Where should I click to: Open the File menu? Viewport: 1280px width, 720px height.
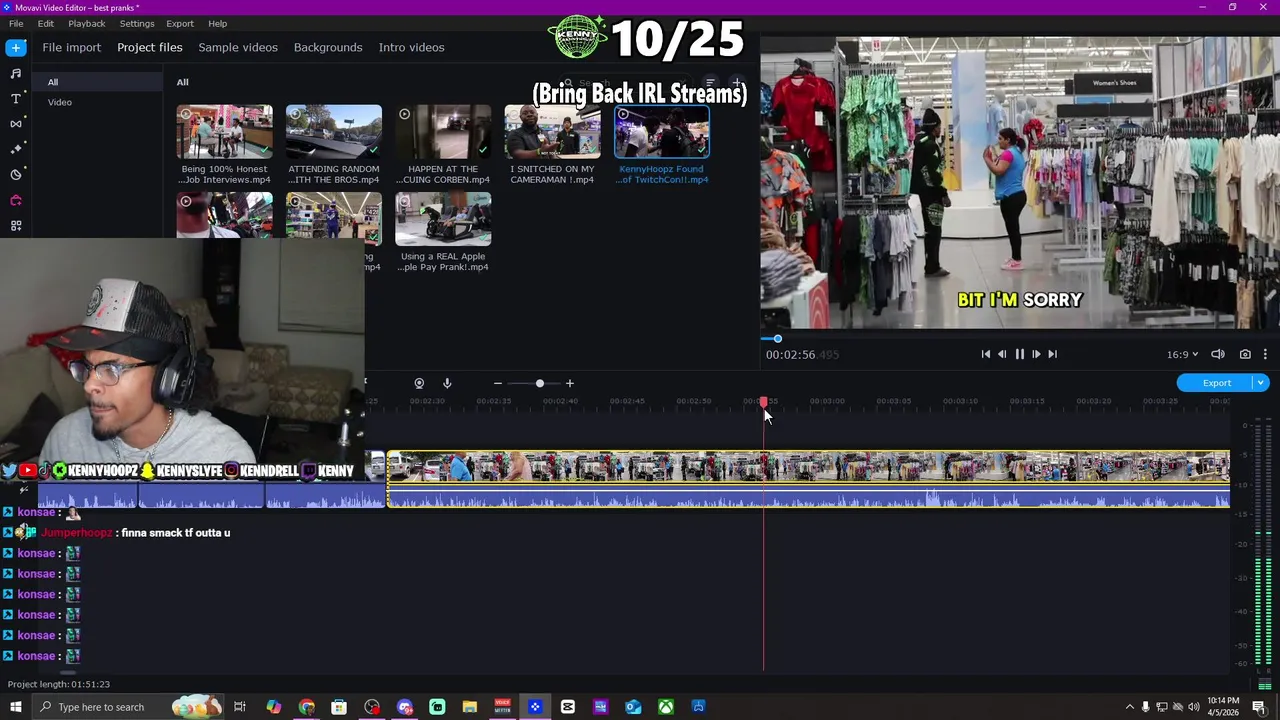[16, 23]
